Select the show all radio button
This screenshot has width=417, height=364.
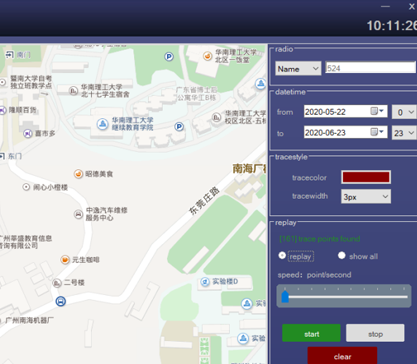click(341, 255)
